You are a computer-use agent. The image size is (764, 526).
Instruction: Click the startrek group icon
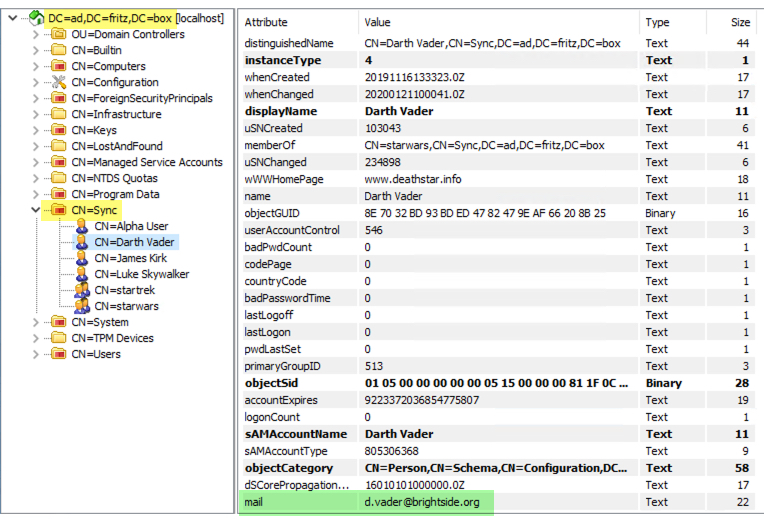[x=82, y=290]
